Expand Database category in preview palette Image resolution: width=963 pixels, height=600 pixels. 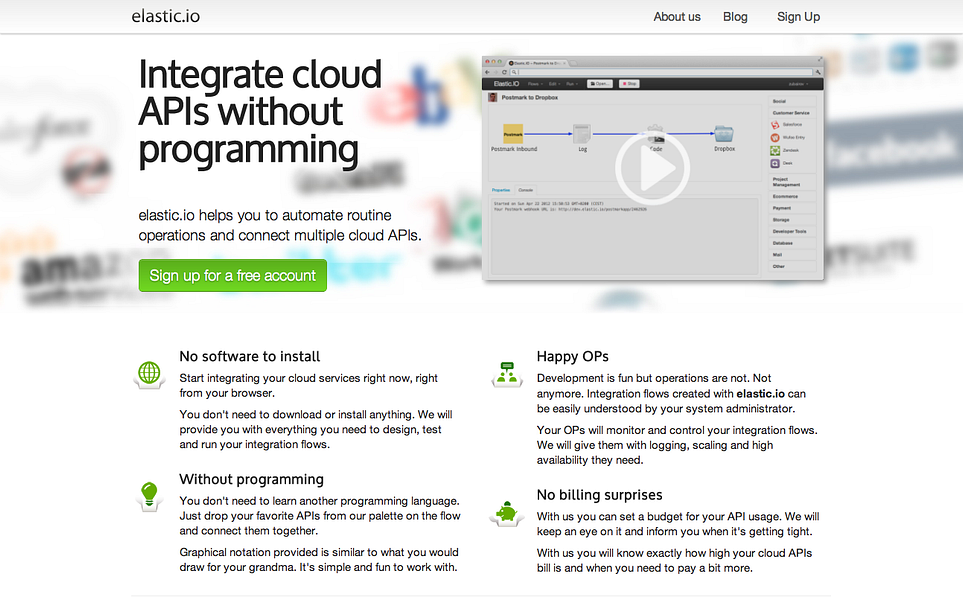coord(792,243)
